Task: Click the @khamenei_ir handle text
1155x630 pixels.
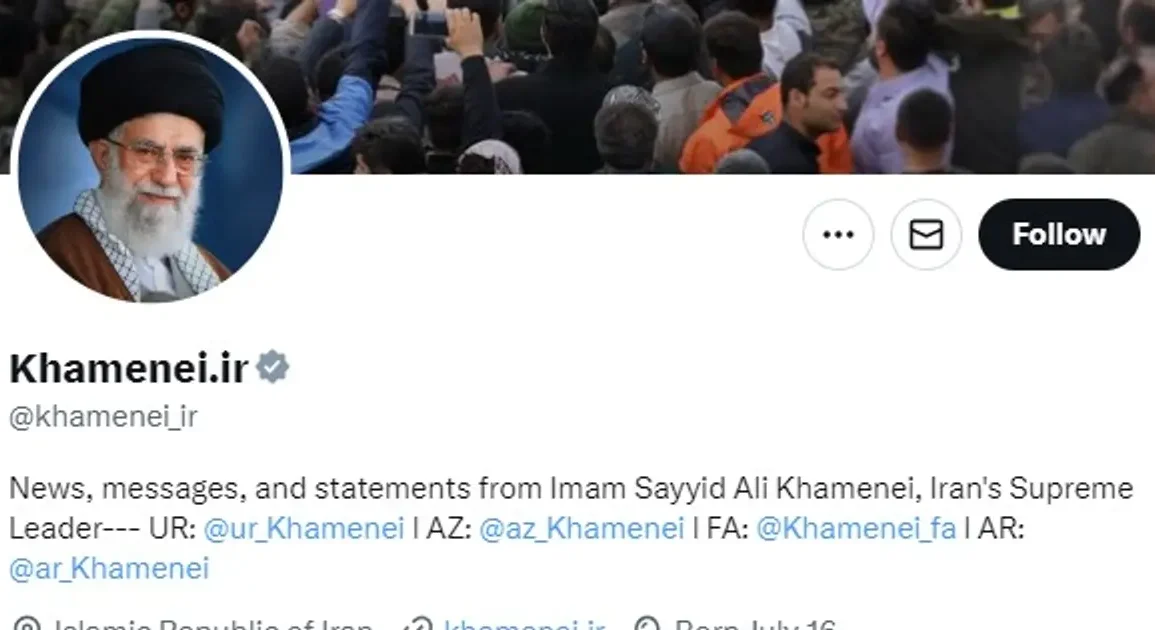Action: click(103, 417)
